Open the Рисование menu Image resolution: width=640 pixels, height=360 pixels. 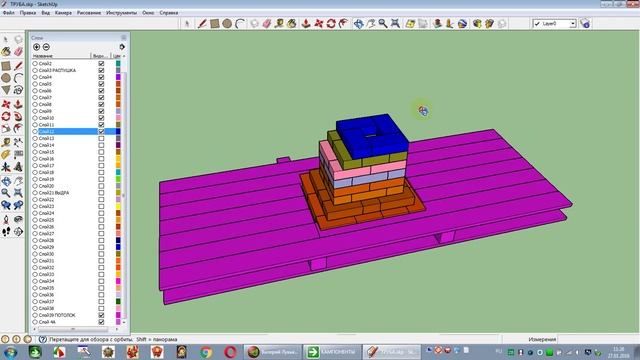coord(89,13)
